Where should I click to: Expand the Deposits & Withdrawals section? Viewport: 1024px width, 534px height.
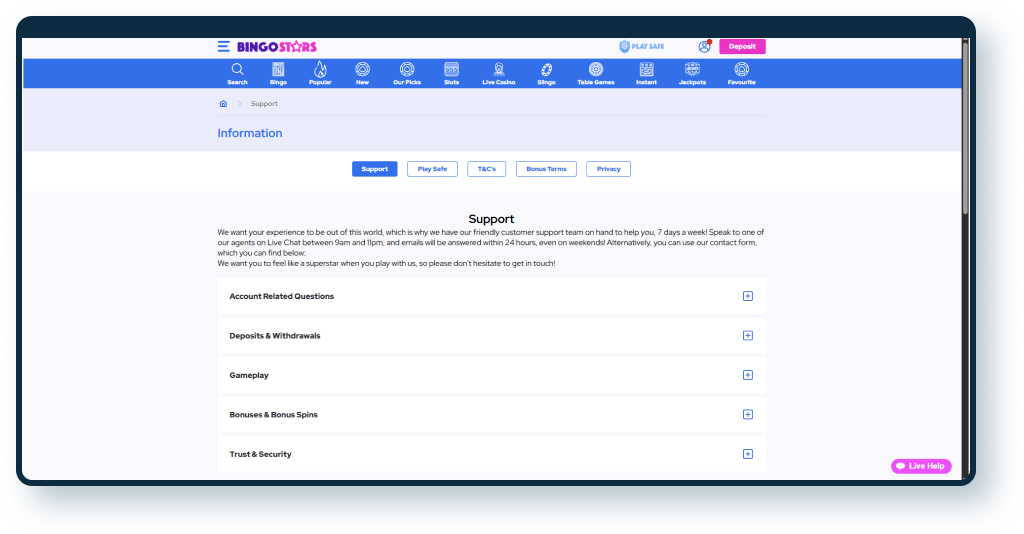pos(747,336)
